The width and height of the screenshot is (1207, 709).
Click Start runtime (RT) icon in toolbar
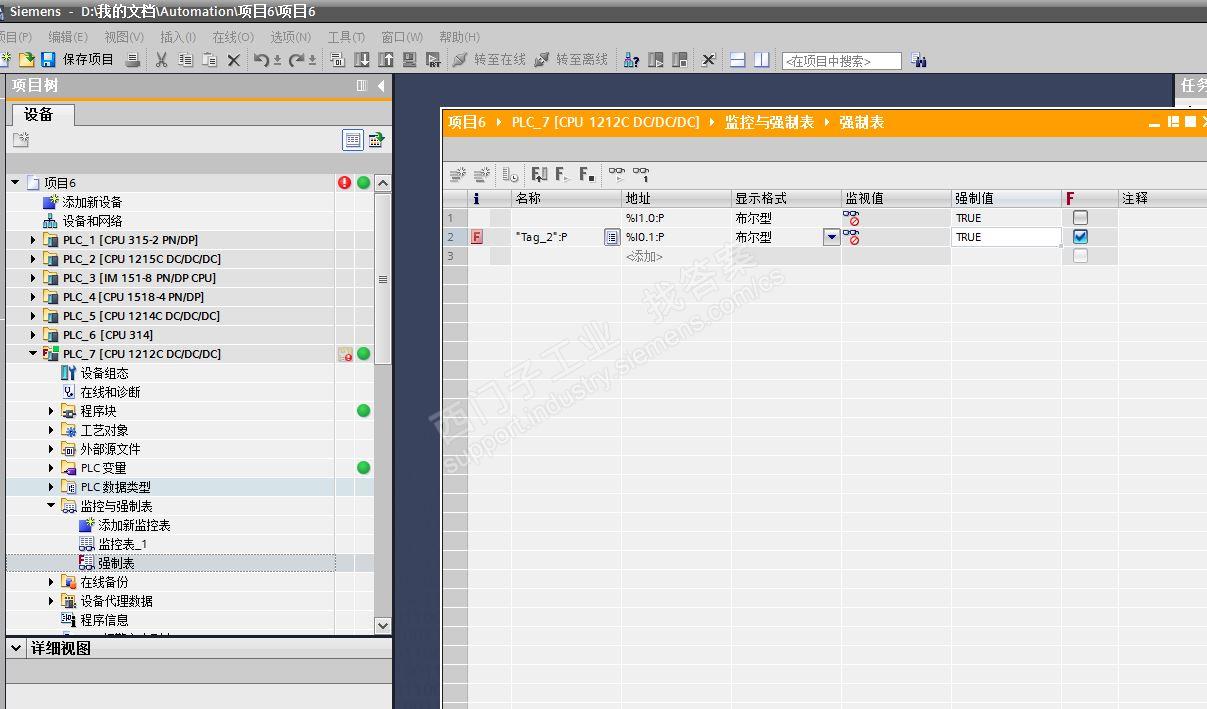433,60
